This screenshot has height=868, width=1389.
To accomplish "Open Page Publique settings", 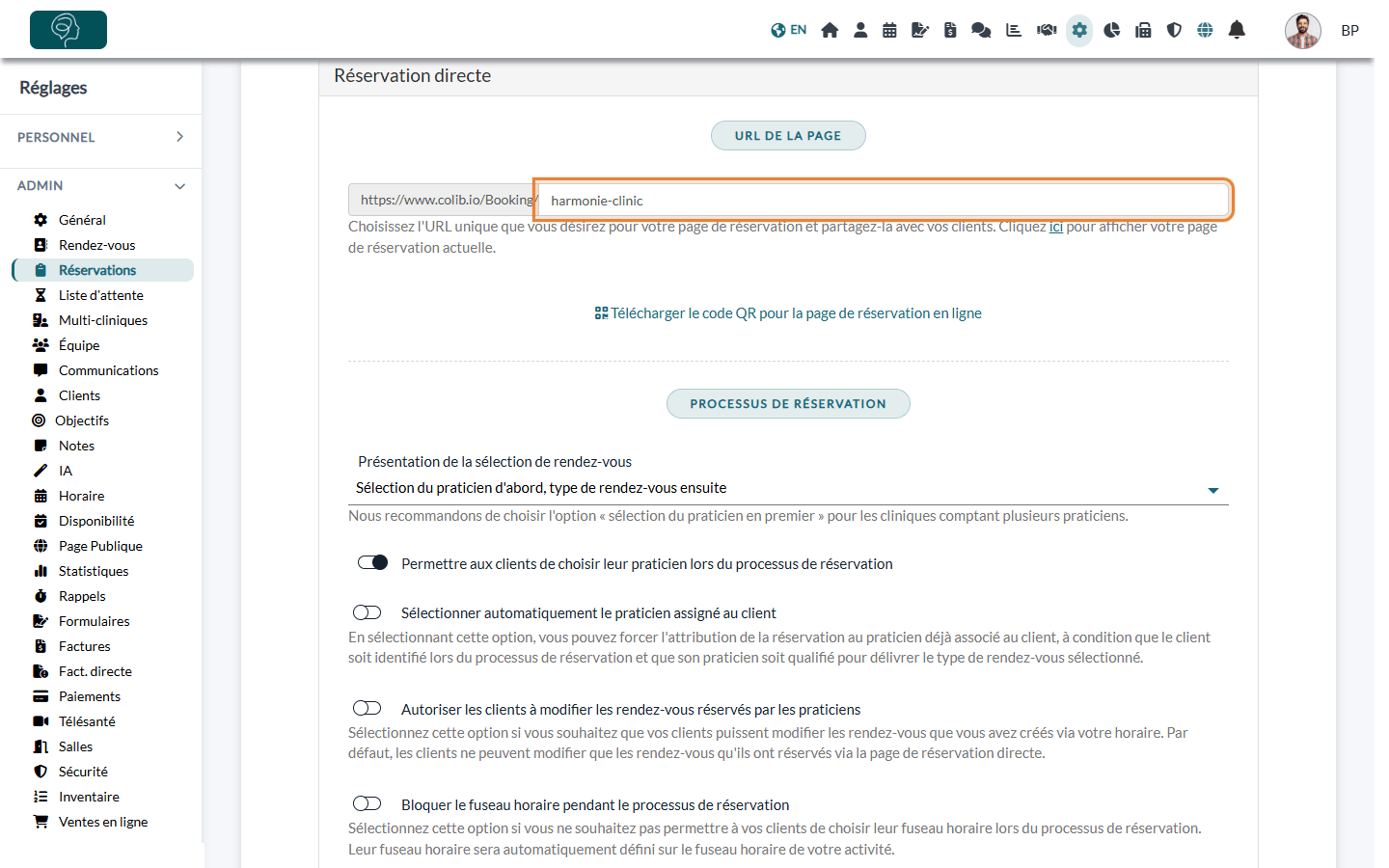I will pos(102,546).
